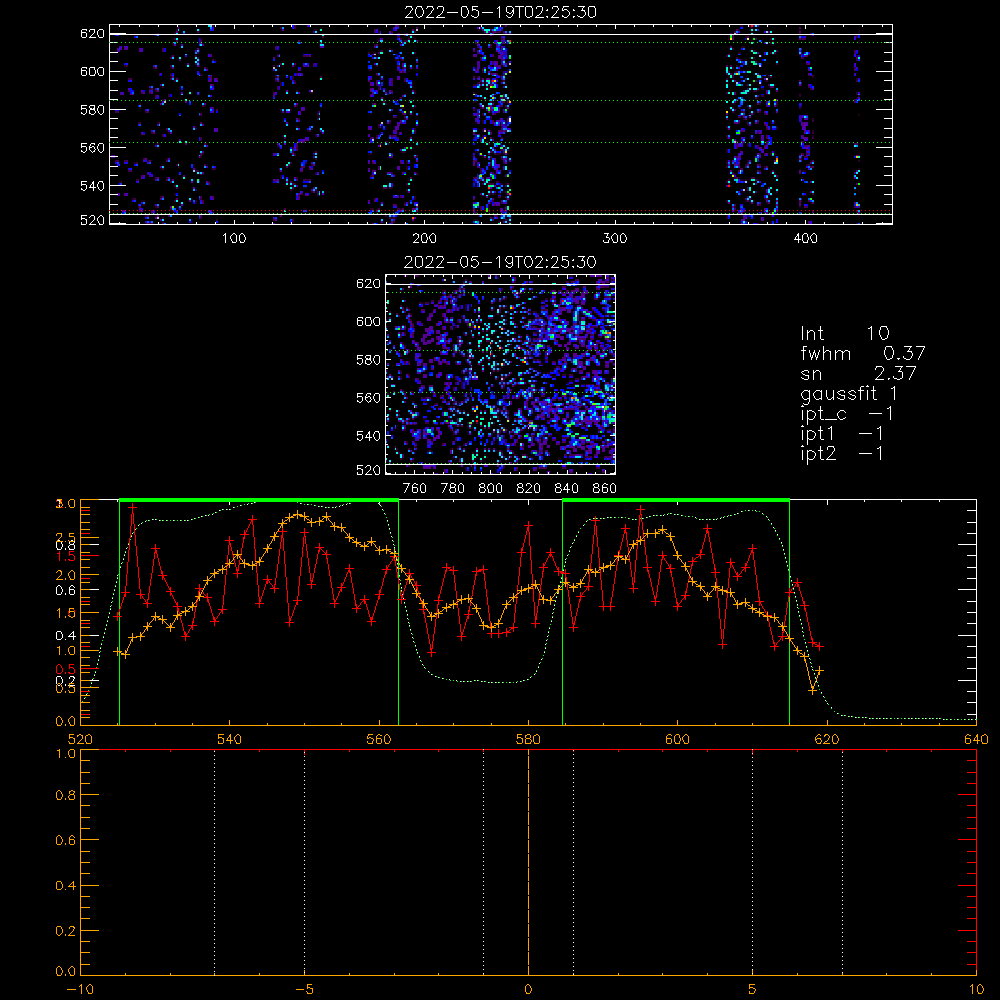The image size is (1000, 1000).
Task: Click the '800' x-axis tick label
Action: (490, 489)
